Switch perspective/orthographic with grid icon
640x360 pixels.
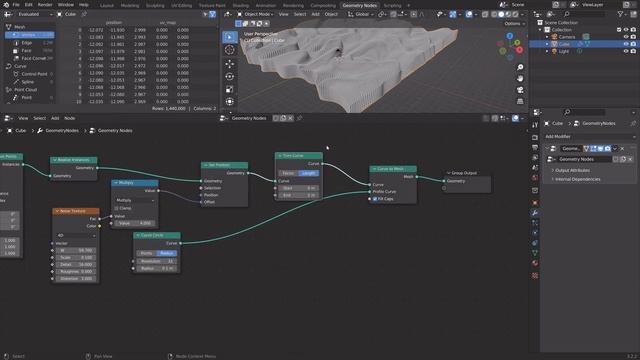[520, 101]
